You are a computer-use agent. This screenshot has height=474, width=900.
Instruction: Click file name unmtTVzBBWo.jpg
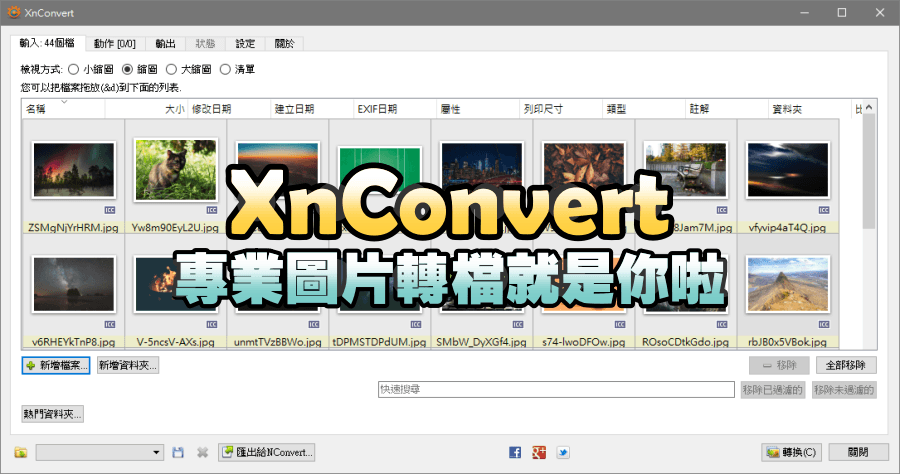tap(278, 342)
